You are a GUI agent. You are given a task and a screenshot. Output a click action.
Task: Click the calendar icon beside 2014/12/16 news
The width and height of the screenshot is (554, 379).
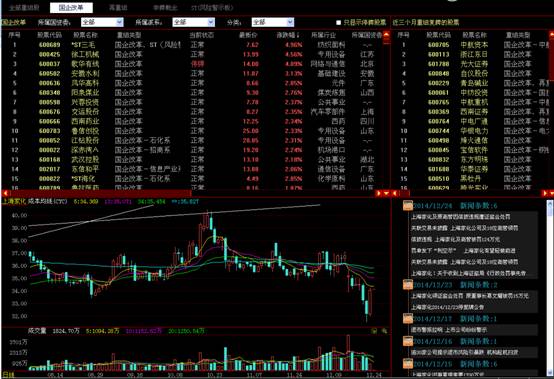[408, 341]
